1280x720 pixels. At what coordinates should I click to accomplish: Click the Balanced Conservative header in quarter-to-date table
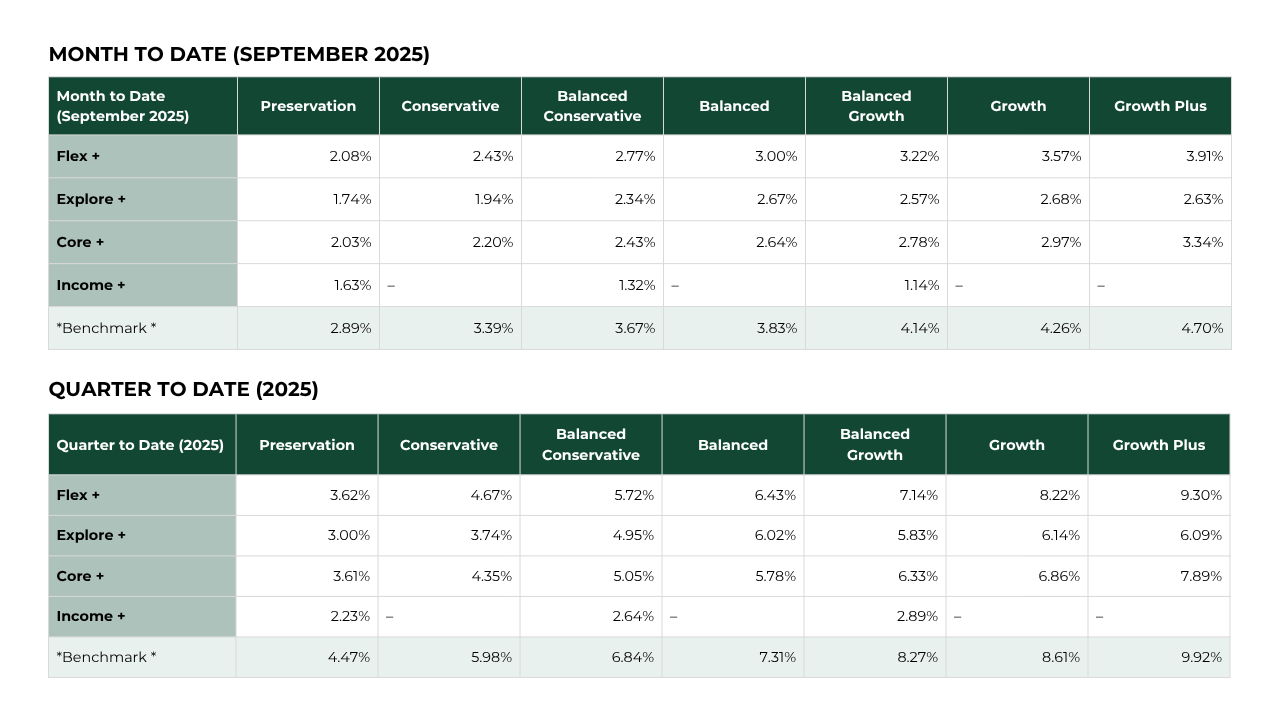pyautogui.click(x=590, y=445)
